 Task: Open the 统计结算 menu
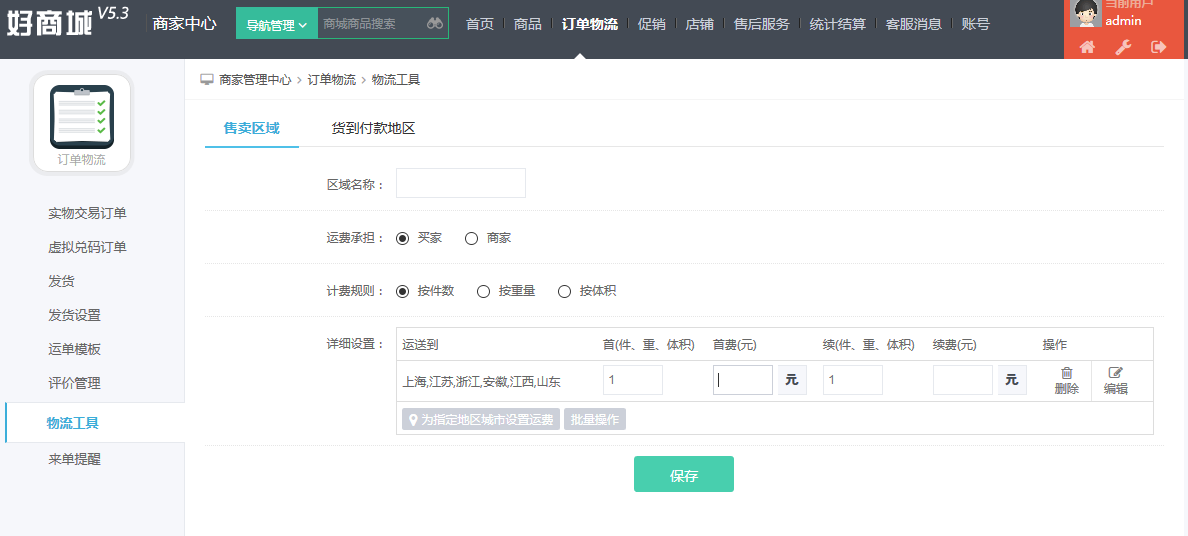point(837,24)
